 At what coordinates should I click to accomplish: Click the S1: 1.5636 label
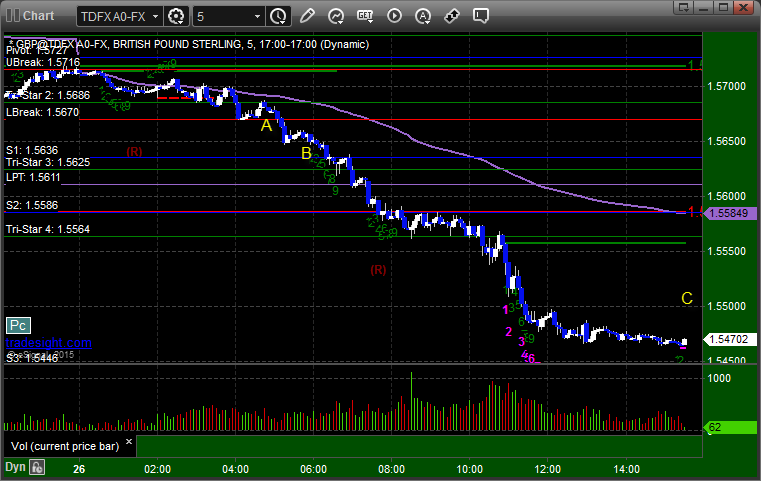pyautogui.click(x=32, y=150)
